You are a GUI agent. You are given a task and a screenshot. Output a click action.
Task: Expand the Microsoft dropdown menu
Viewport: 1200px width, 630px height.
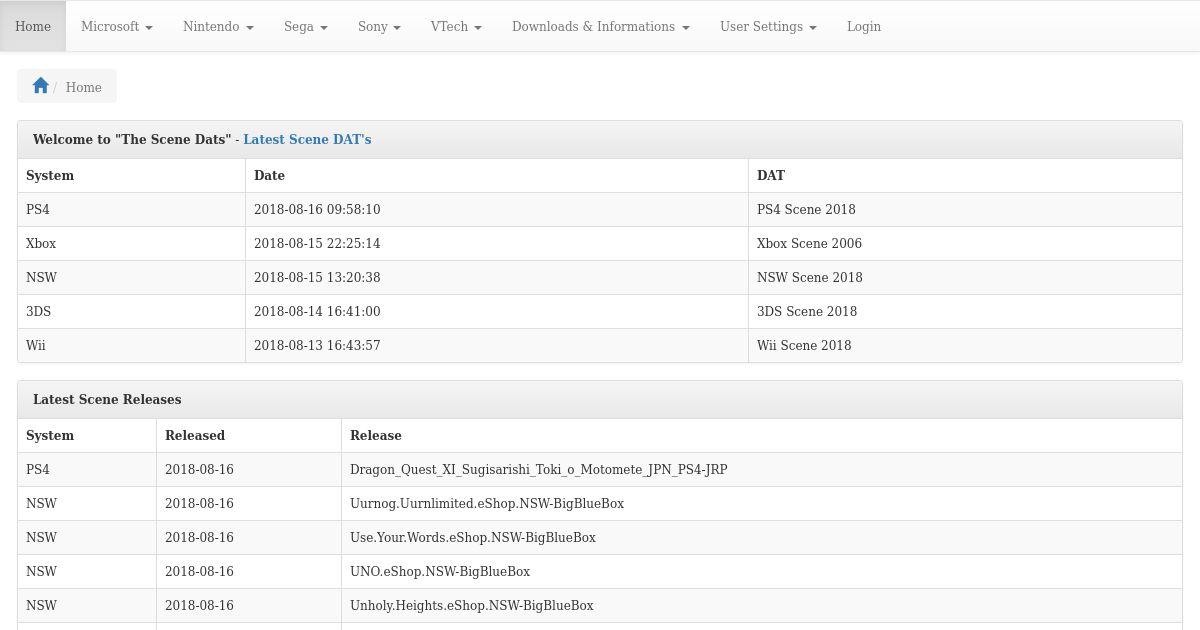[x=117, y=26]
